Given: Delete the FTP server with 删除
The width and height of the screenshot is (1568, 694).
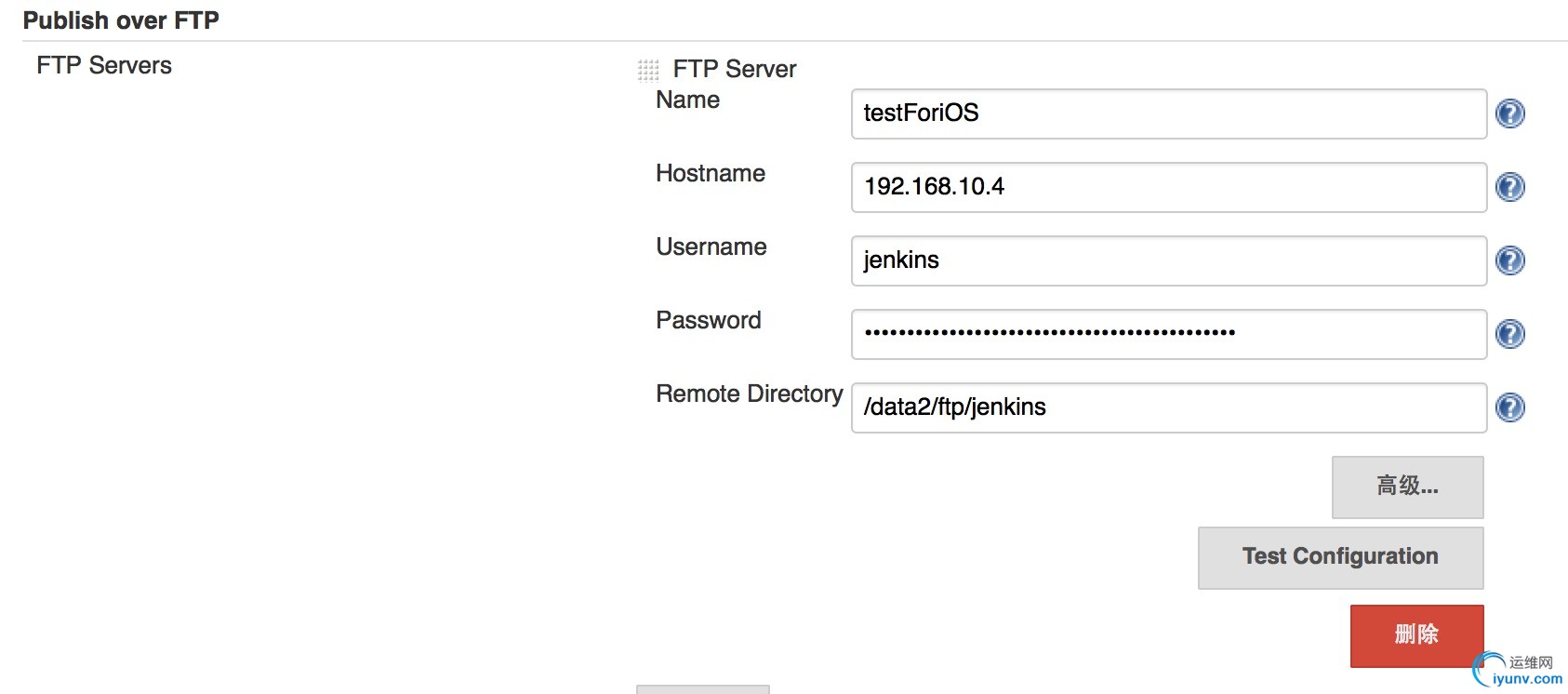Looking at the screenshot, I should (1415, 635).
